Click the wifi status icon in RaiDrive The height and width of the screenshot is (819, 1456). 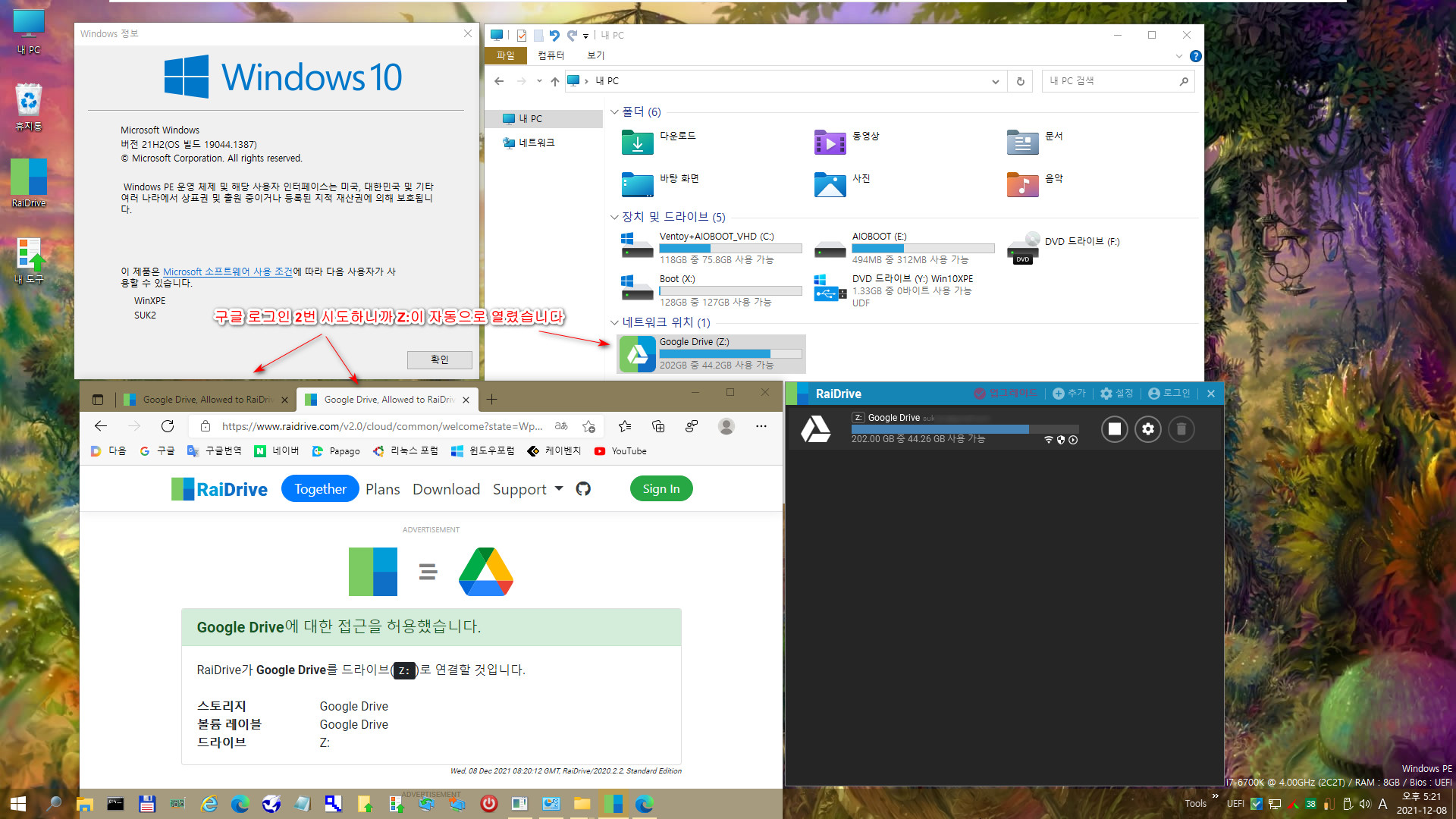pos(1049,440)
